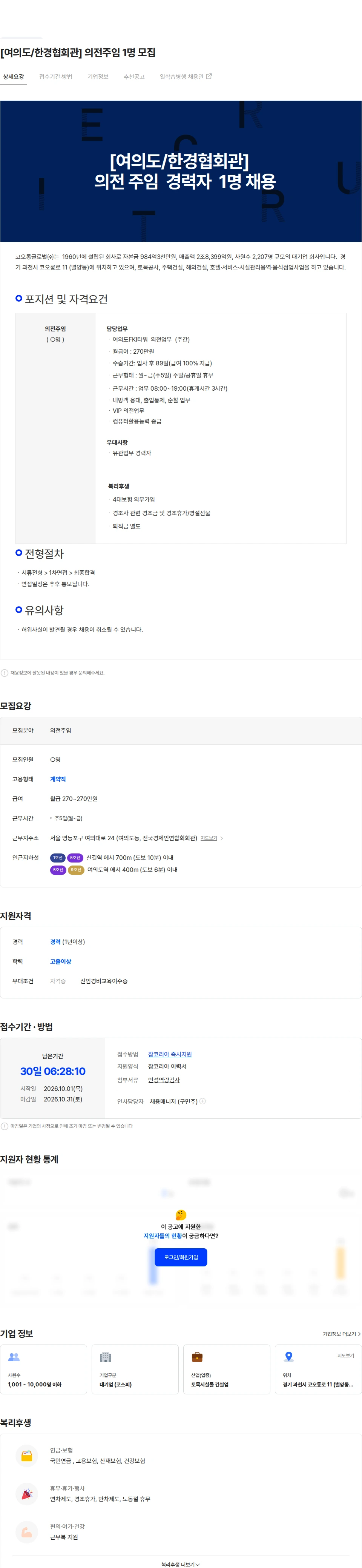Click the 산업(업종) briefcase icon

tap(197, 1357)
